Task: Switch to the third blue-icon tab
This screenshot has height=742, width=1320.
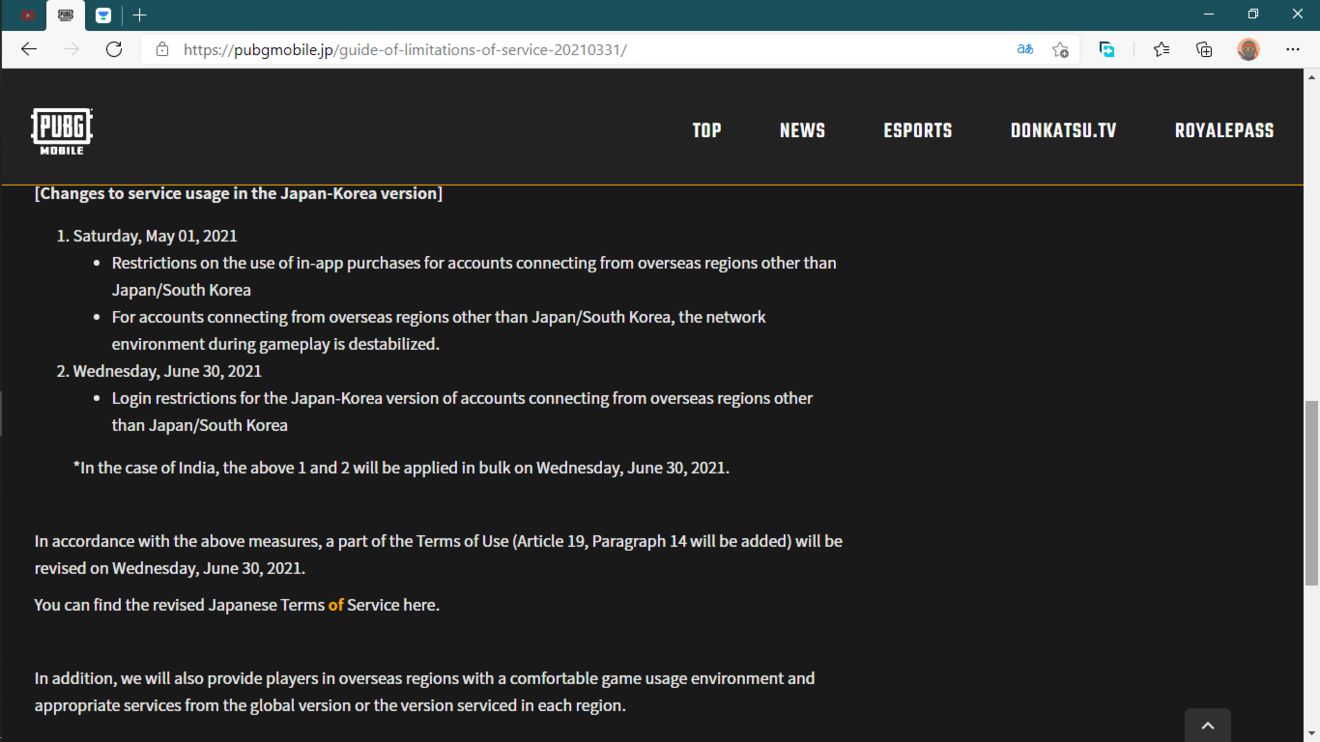Action: coord(103,15)
